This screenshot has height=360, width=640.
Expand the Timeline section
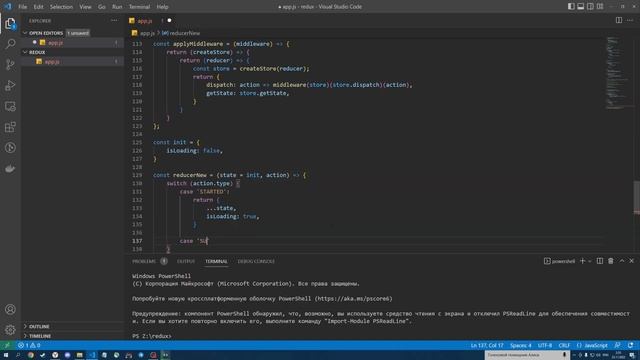point(40,336)
